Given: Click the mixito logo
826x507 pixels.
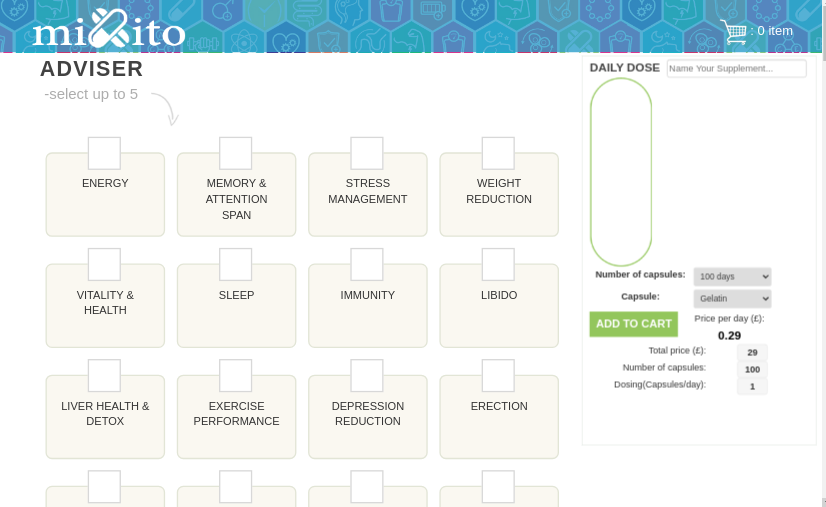Looking at the screenshot, I should [108, 30].
